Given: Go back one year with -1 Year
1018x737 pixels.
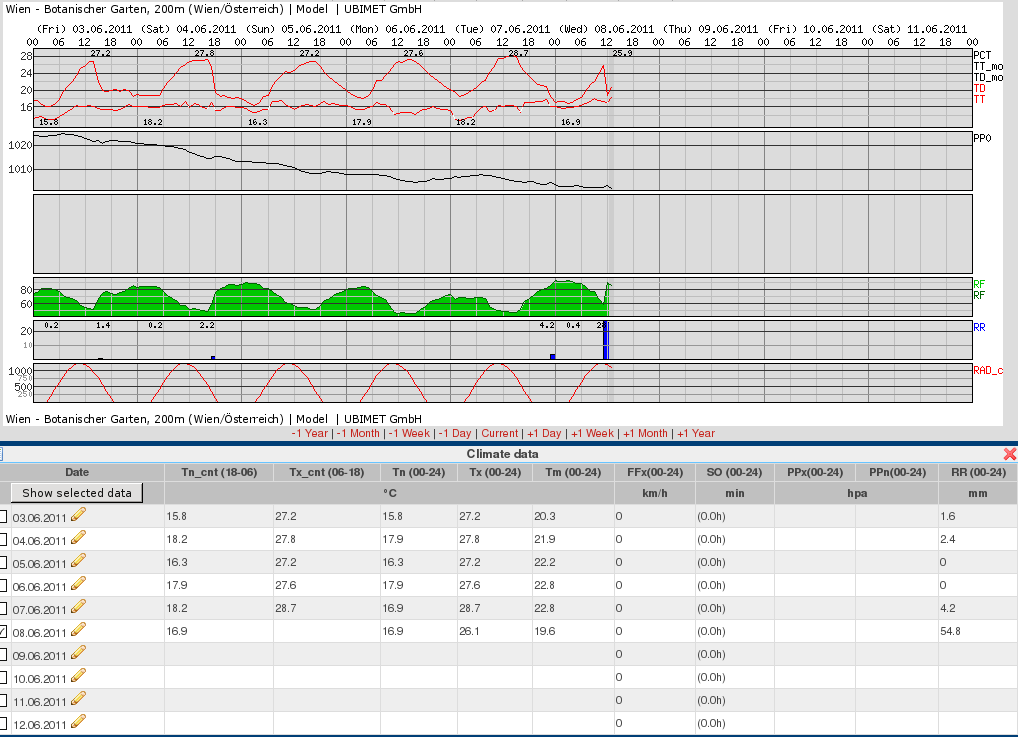Looking at the screenshot, I should pyautogui.click(x=310, y=433).
